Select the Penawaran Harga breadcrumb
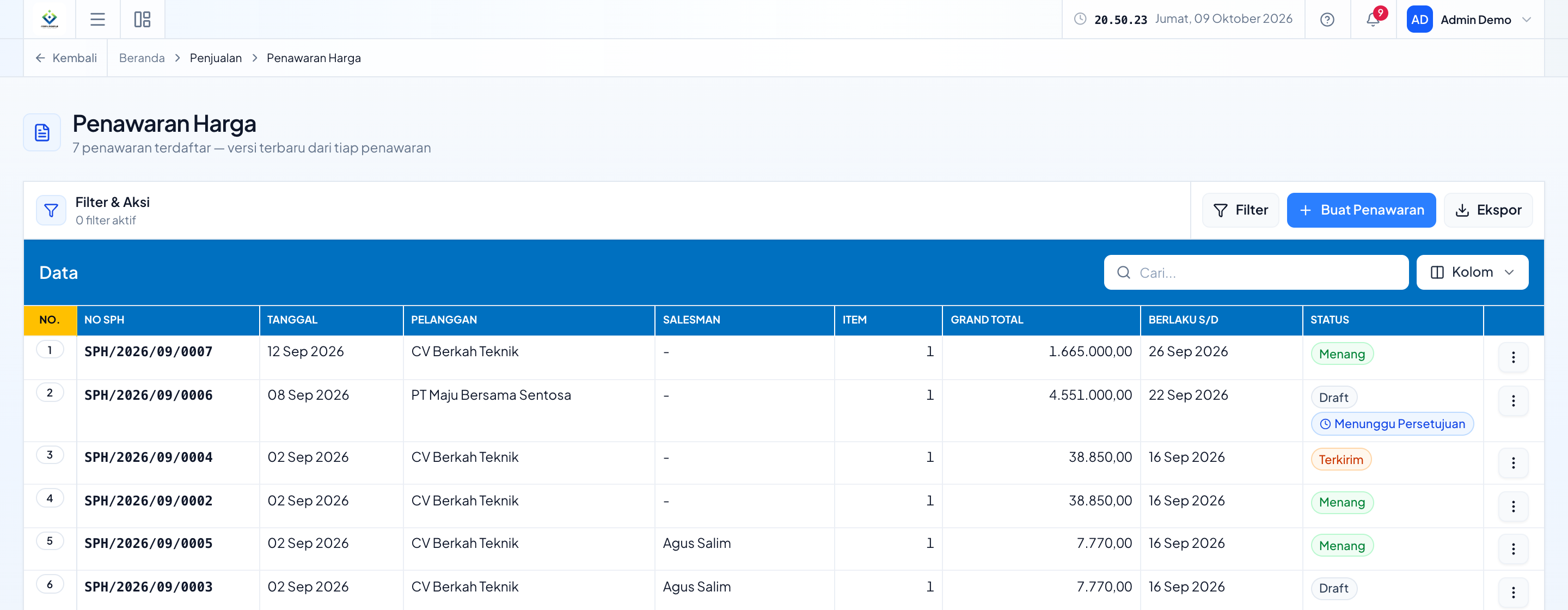This screenshot has height=610, width=1568. (x=314, y=58)
